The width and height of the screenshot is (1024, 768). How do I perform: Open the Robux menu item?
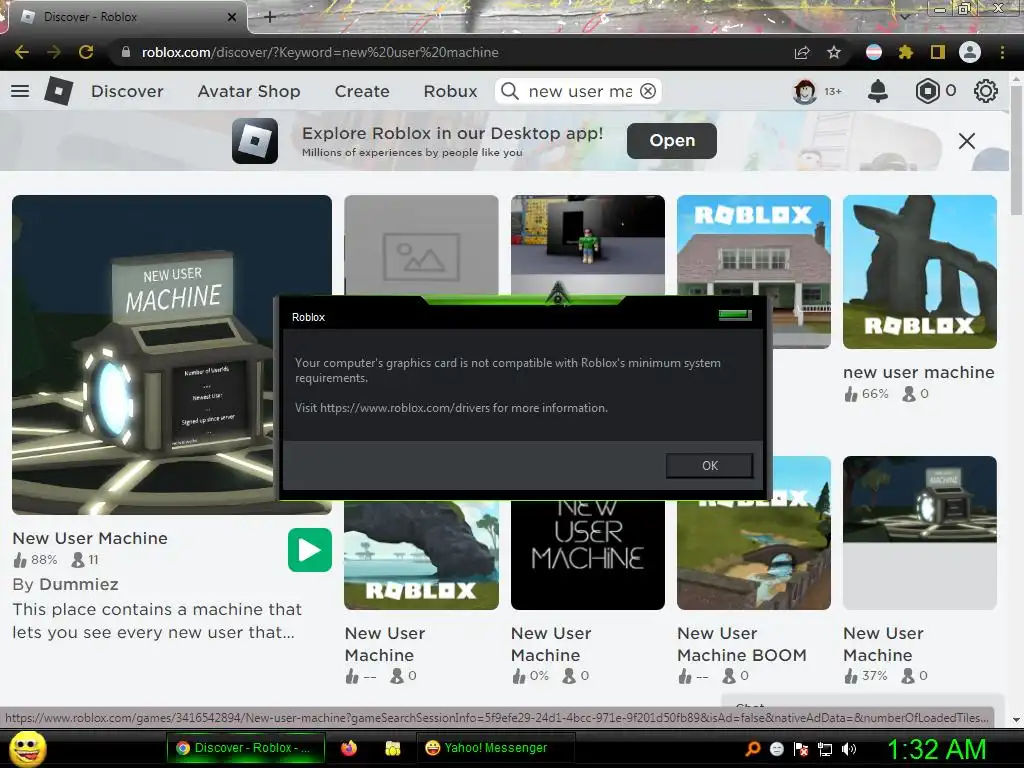[450, 91]
